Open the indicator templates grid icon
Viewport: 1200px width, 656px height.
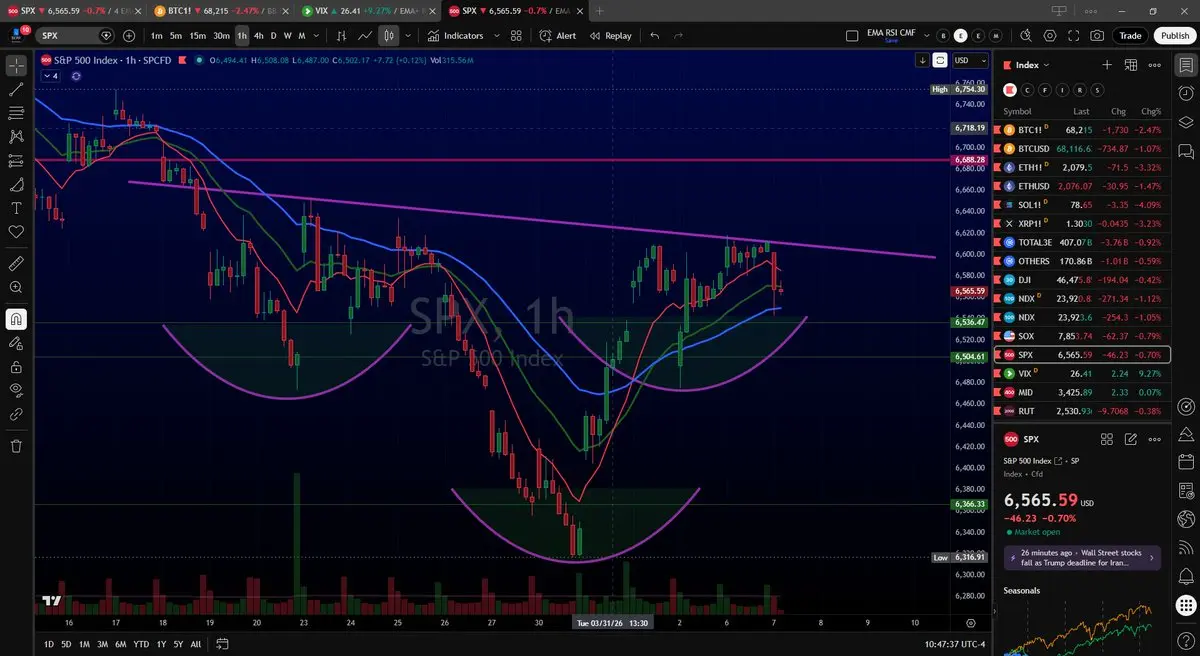[x=516, y=36]
